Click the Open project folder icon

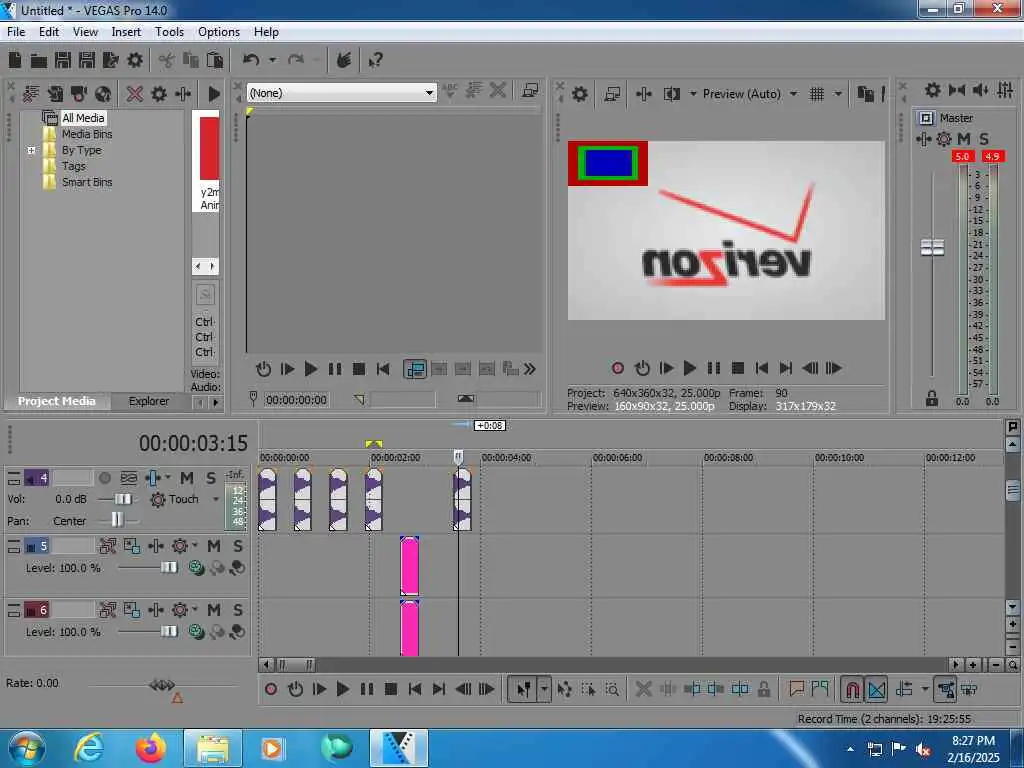click(x=39, y=61)
